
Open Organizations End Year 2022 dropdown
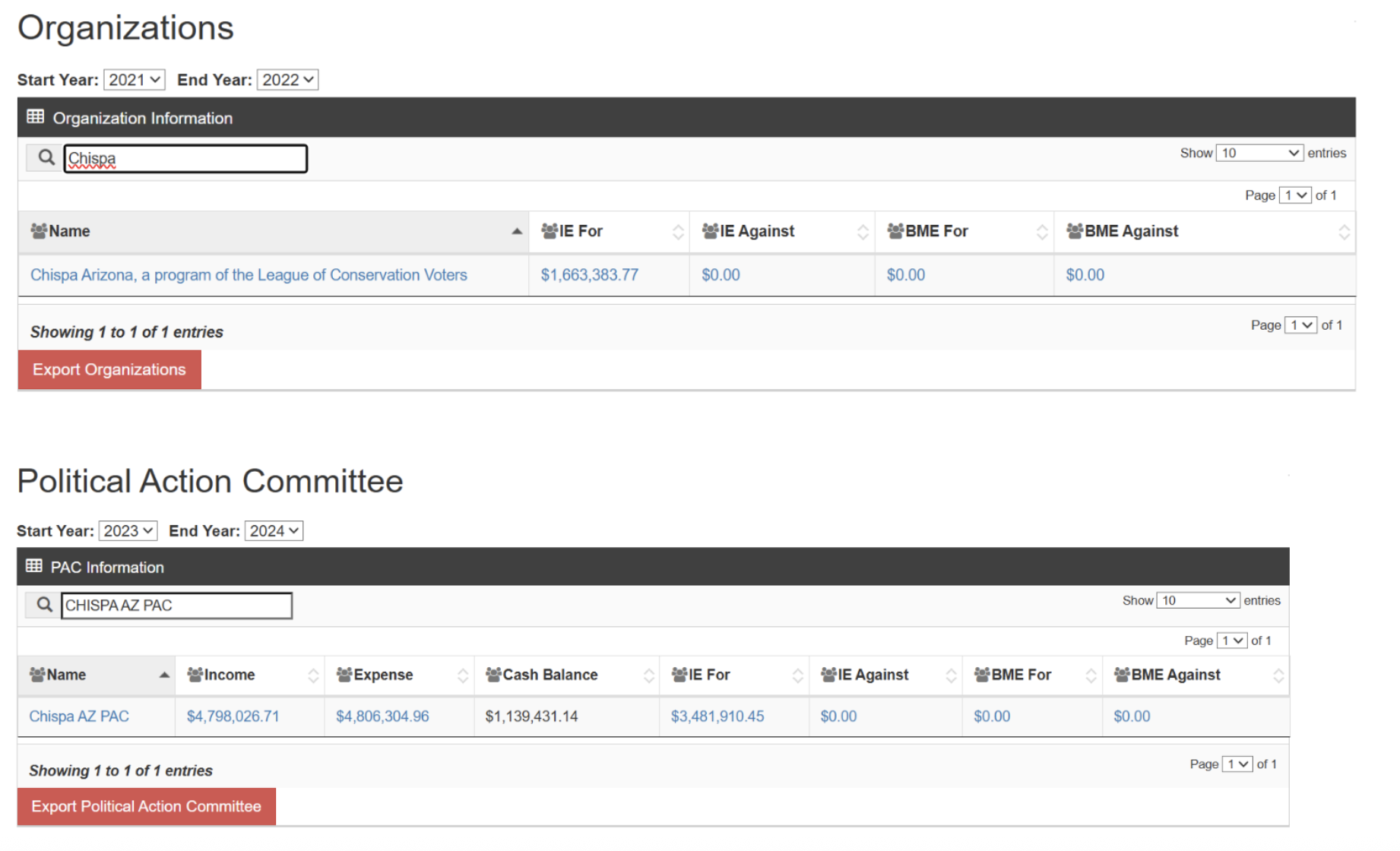click(288, 80)
